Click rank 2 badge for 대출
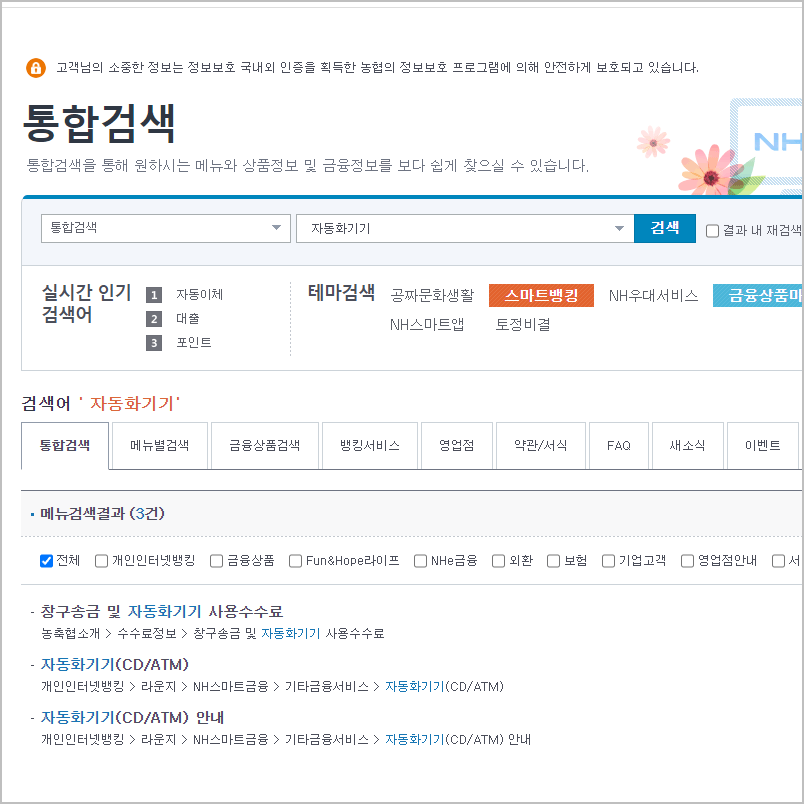This screenshot has width=804, height=804. [154, 319]
